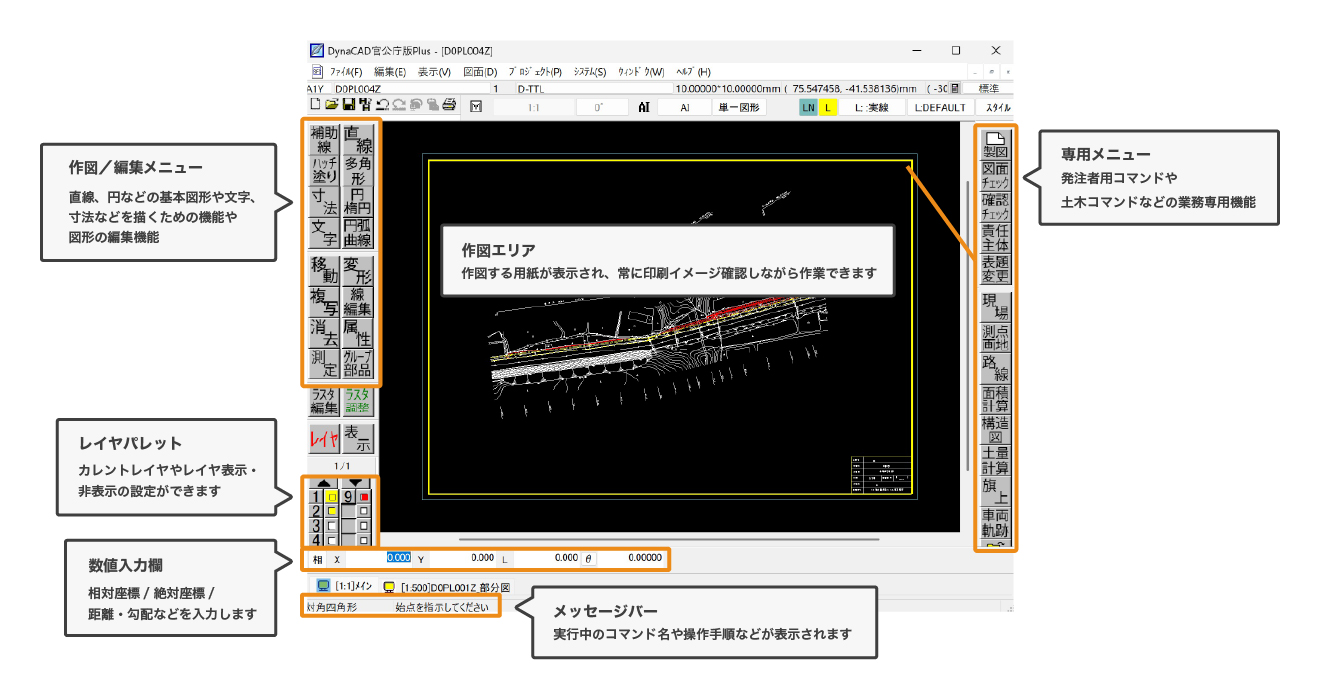
Task: Select the 円/楕円 circle-ellipse tool
Action: click(x=358, y=201)
